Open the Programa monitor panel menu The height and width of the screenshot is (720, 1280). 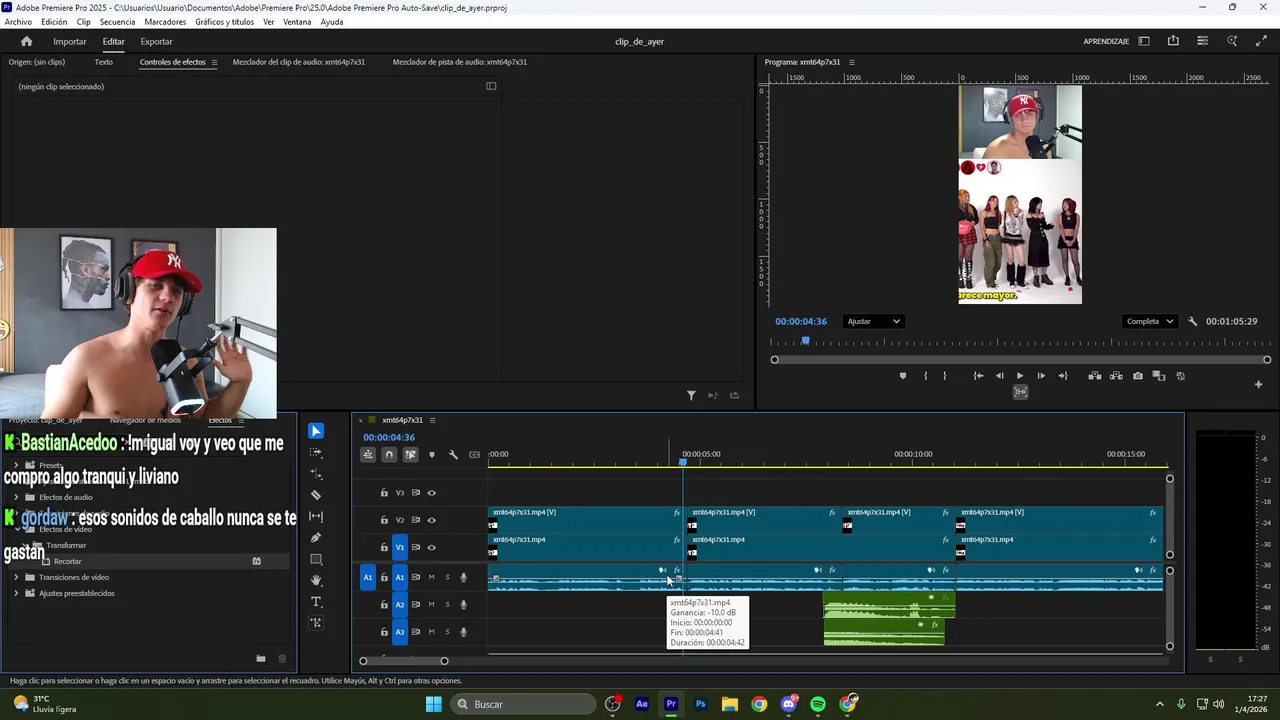click(x=852, y=62)
